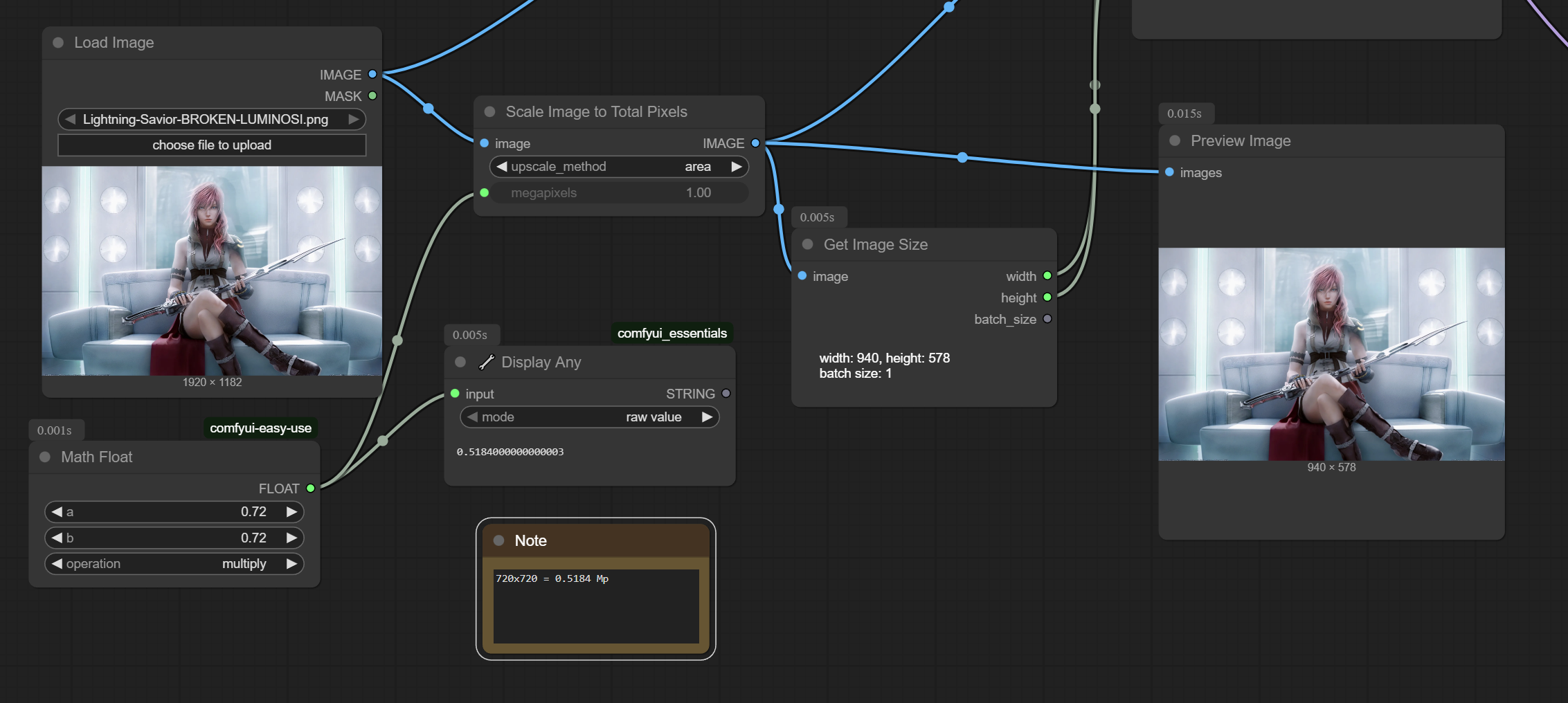Click the Display Any STRING output socket
The width and height of the screenshot is (1568, 703).
726,394
